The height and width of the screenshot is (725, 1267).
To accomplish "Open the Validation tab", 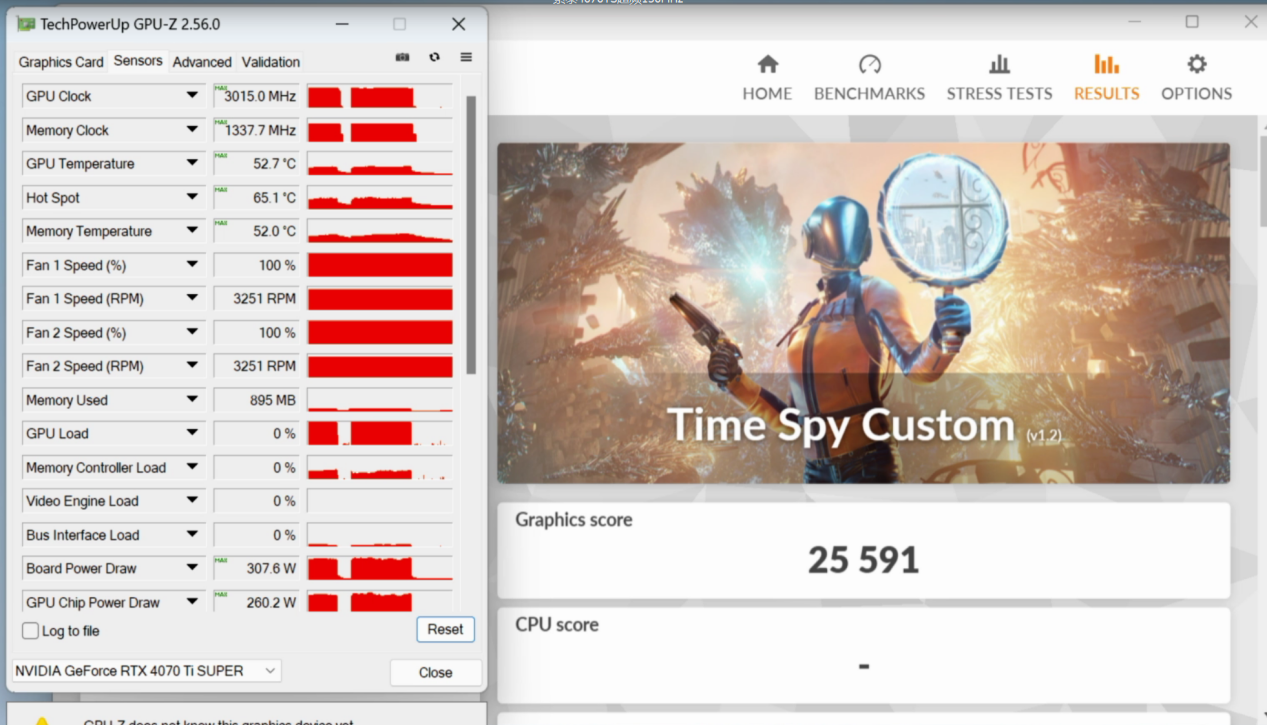I will pyautogui.click(x=270, y=62).
